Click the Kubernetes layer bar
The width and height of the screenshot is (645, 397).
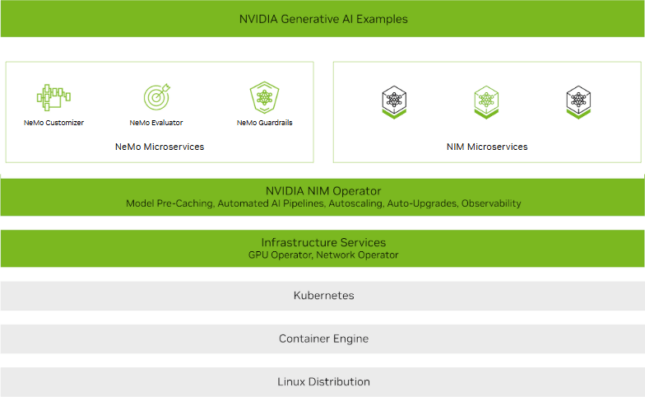(322, 296)
